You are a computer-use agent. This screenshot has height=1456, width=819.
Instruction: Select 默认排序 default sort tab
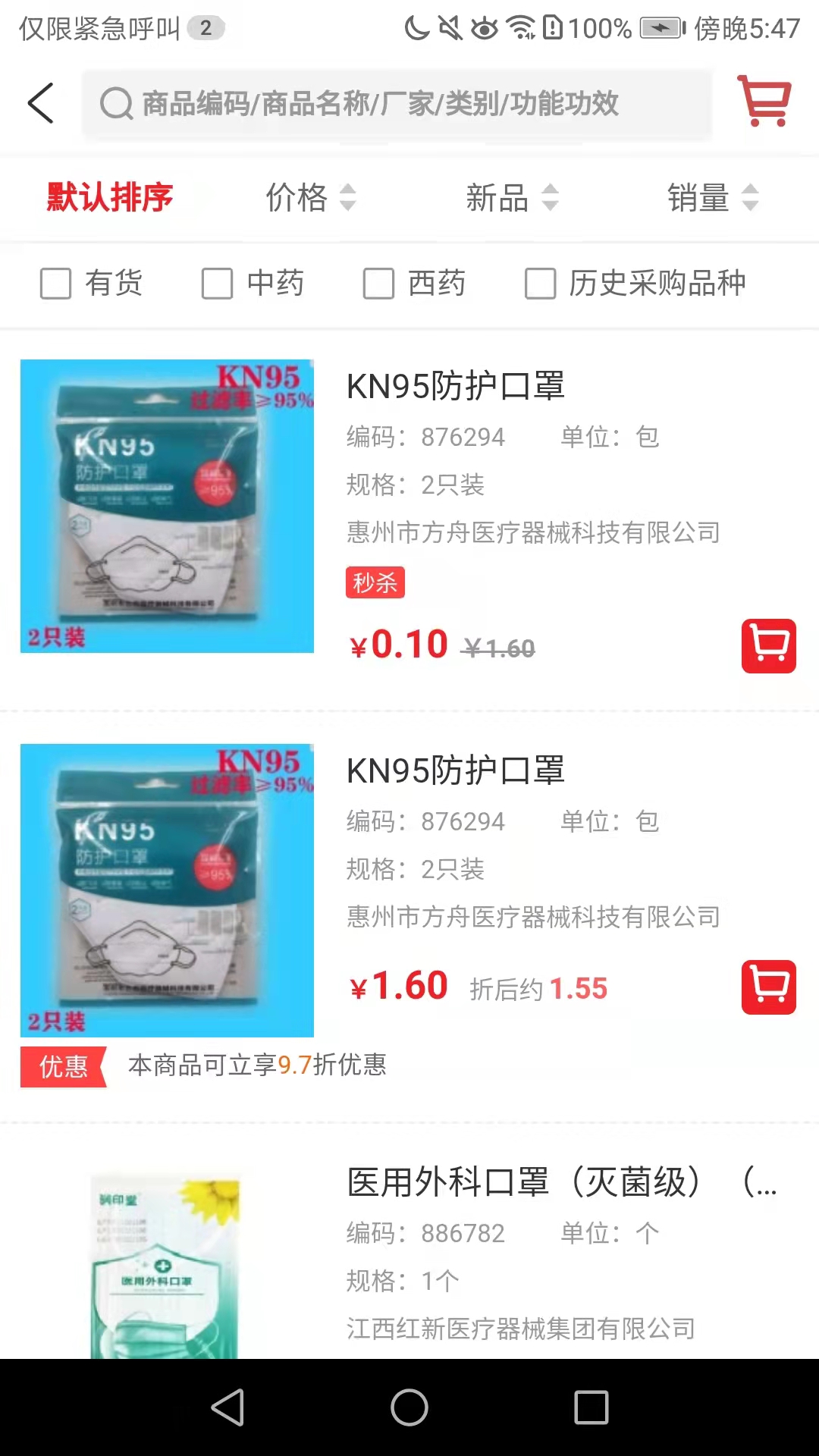[x=110, y=198]
